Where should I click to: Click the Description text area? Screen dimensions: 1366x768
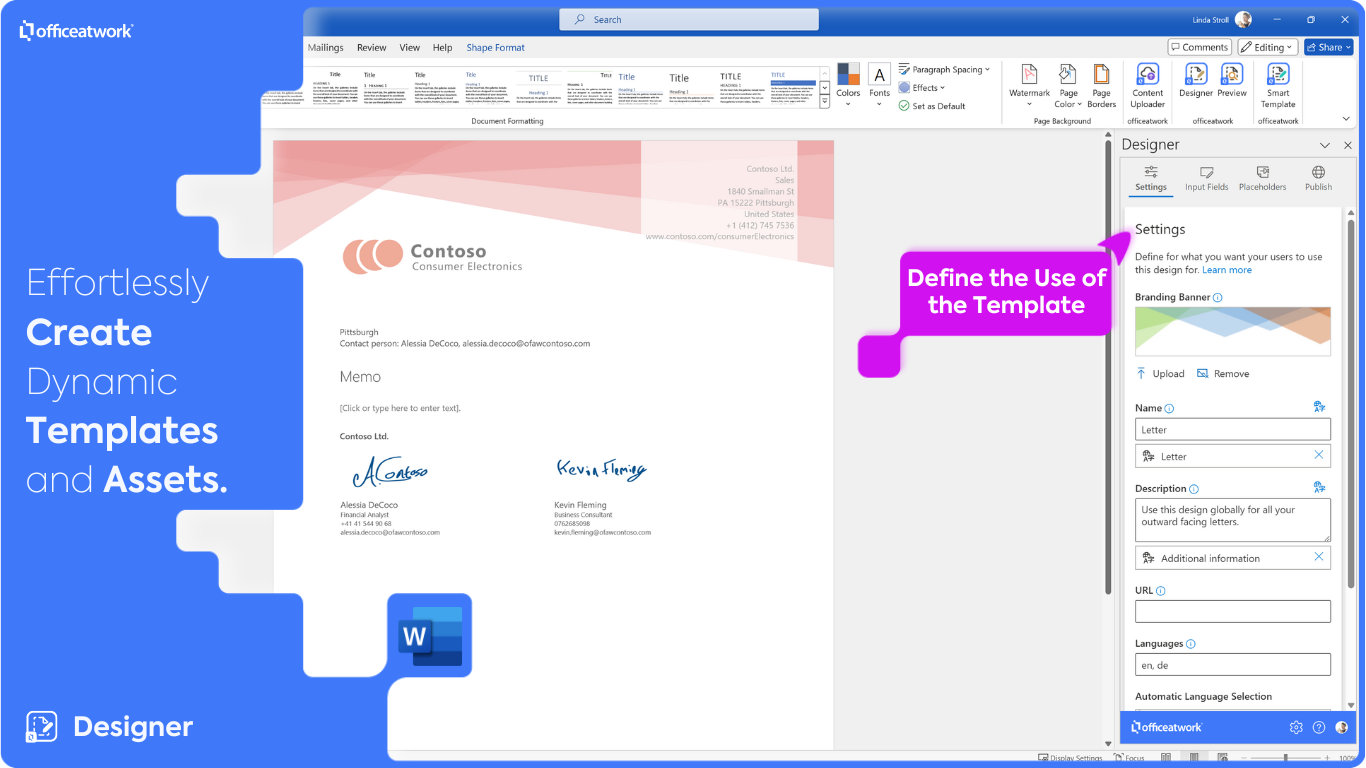1233,520
